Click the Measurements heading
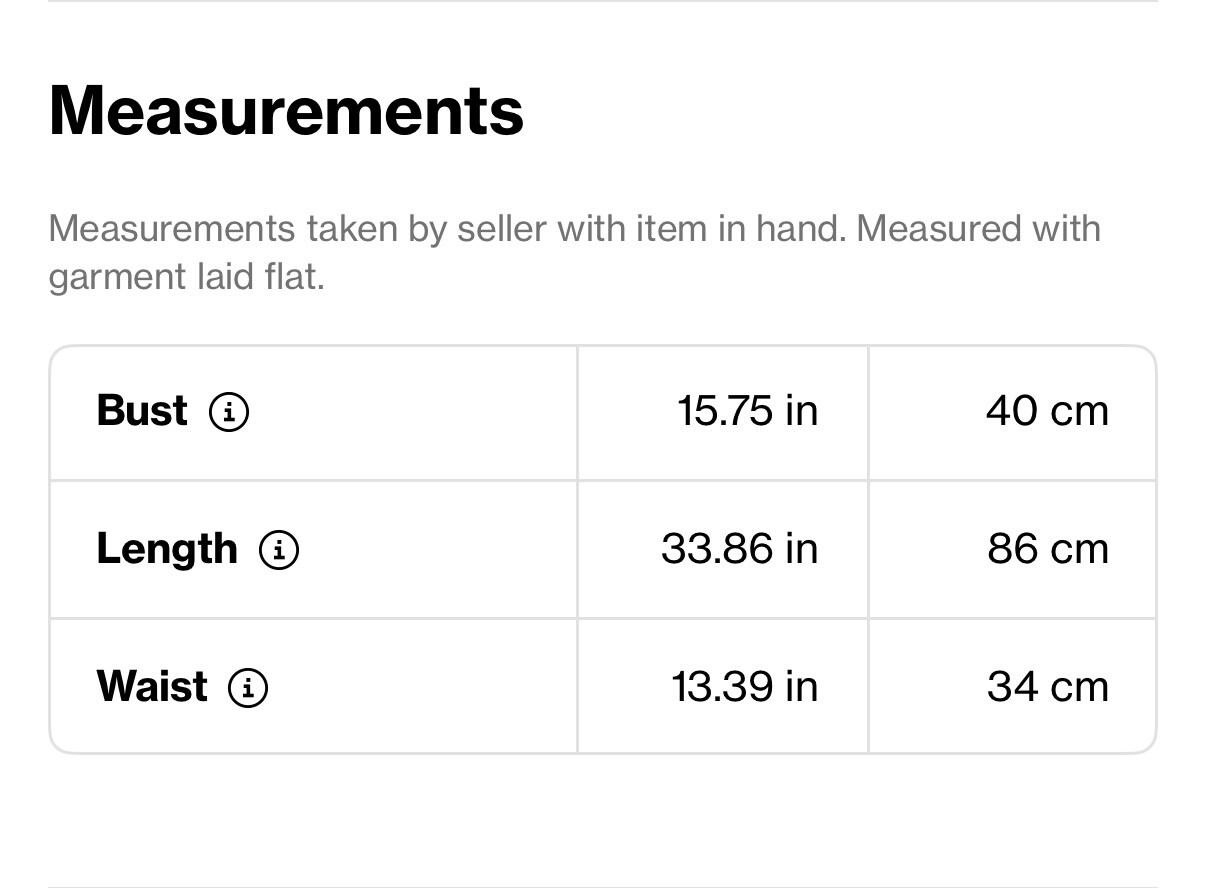This screenshot has height=888, width=1206. click(286, 110)
